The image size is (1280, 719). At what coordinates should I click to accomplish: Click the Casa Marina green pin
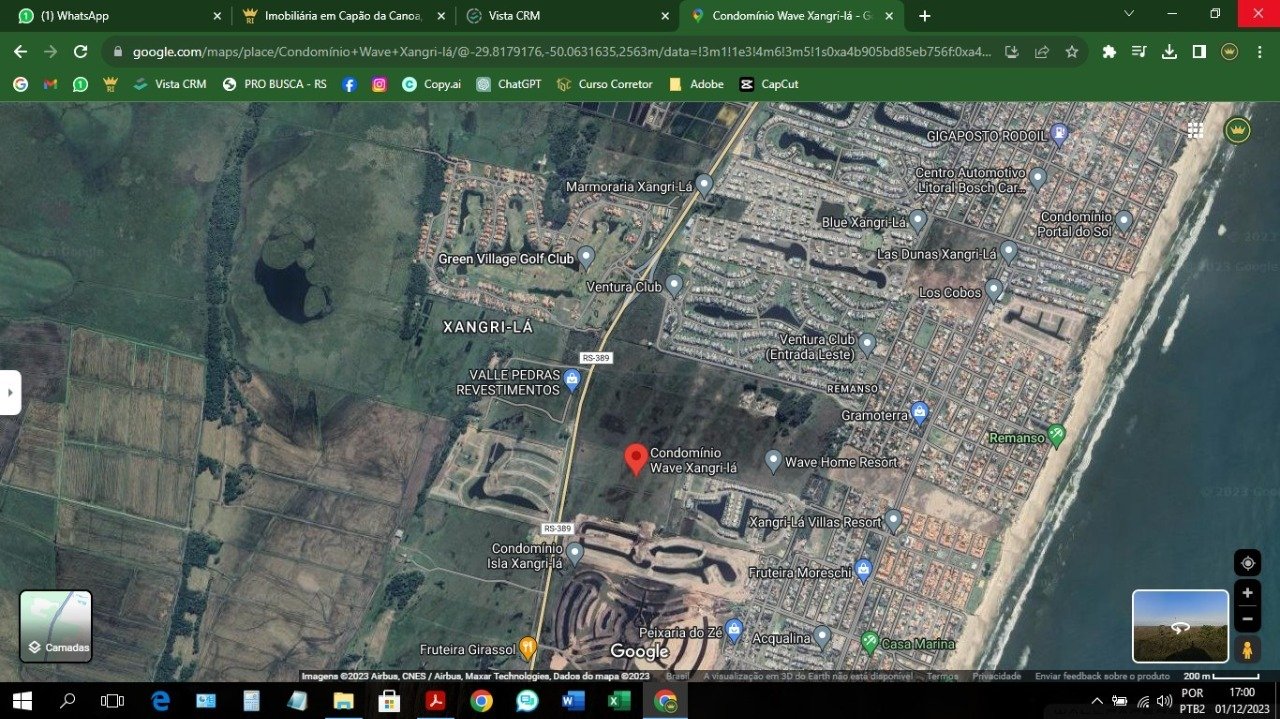point(869,642)
